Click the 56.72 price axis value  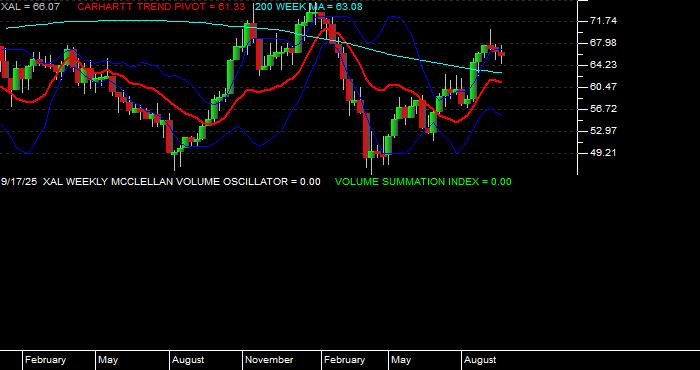603,108
